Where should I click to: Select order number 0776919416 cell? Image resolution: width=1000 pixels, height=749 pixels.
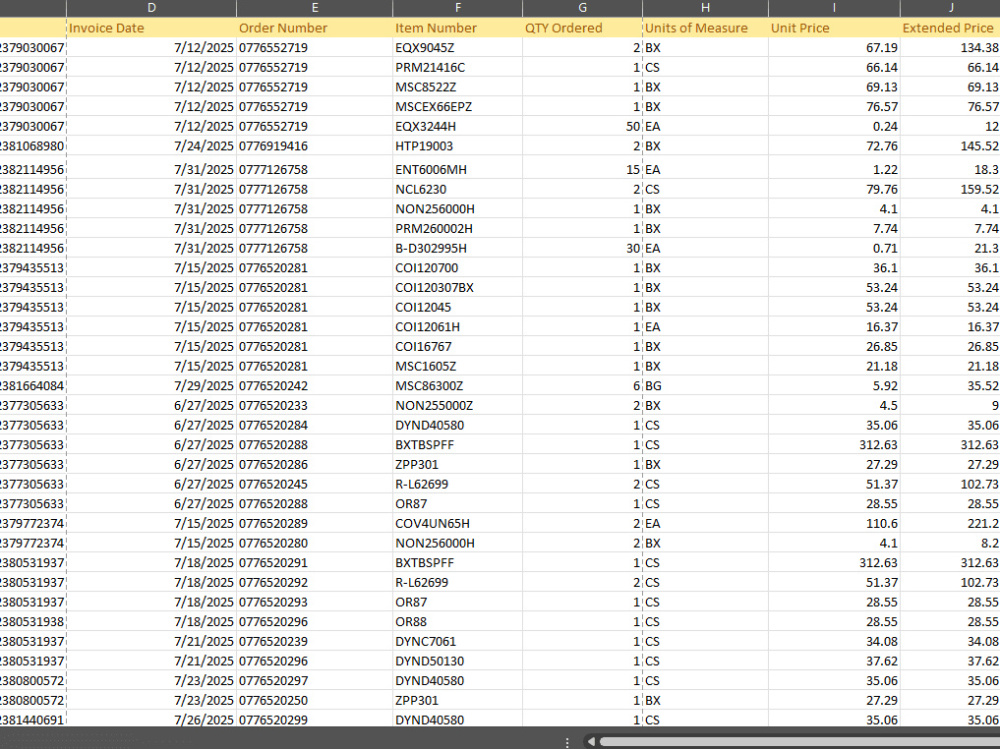pos(314,146)
